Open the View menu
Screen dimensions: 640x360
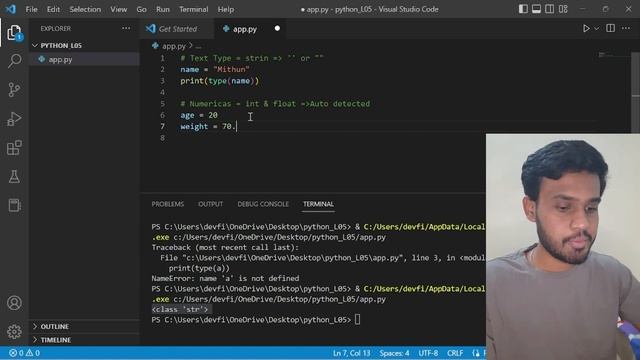point(118,9)
